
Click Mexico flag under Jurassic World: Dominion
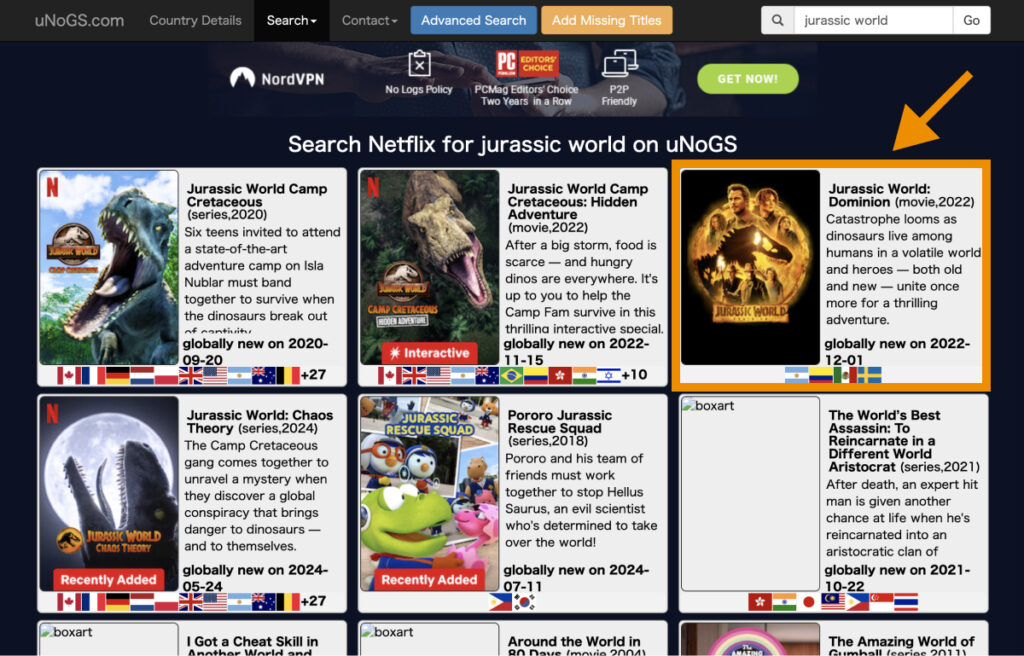(845, 376)
